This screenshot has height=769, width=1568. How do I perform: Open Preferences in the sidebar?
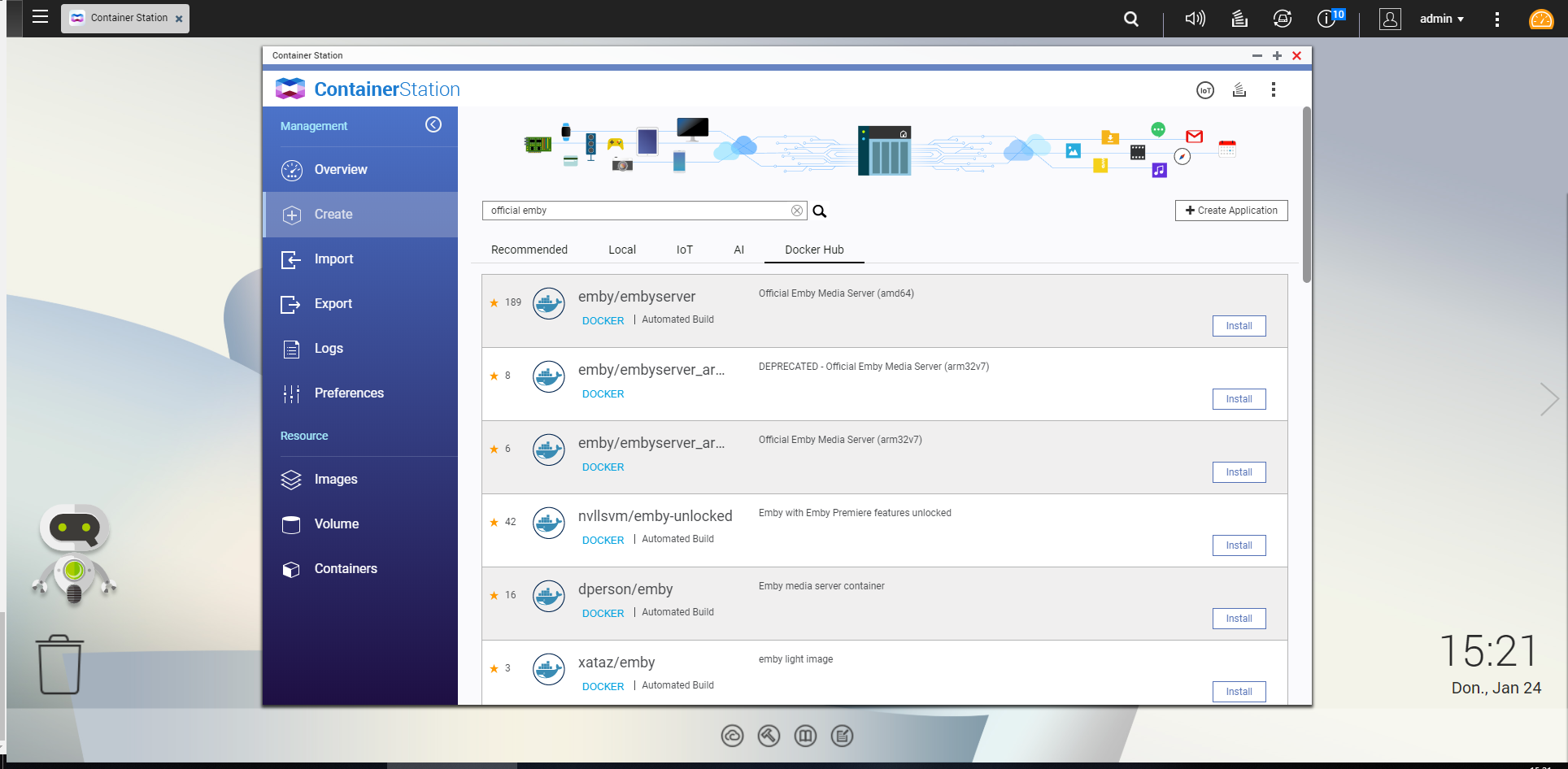click(360, 393)
